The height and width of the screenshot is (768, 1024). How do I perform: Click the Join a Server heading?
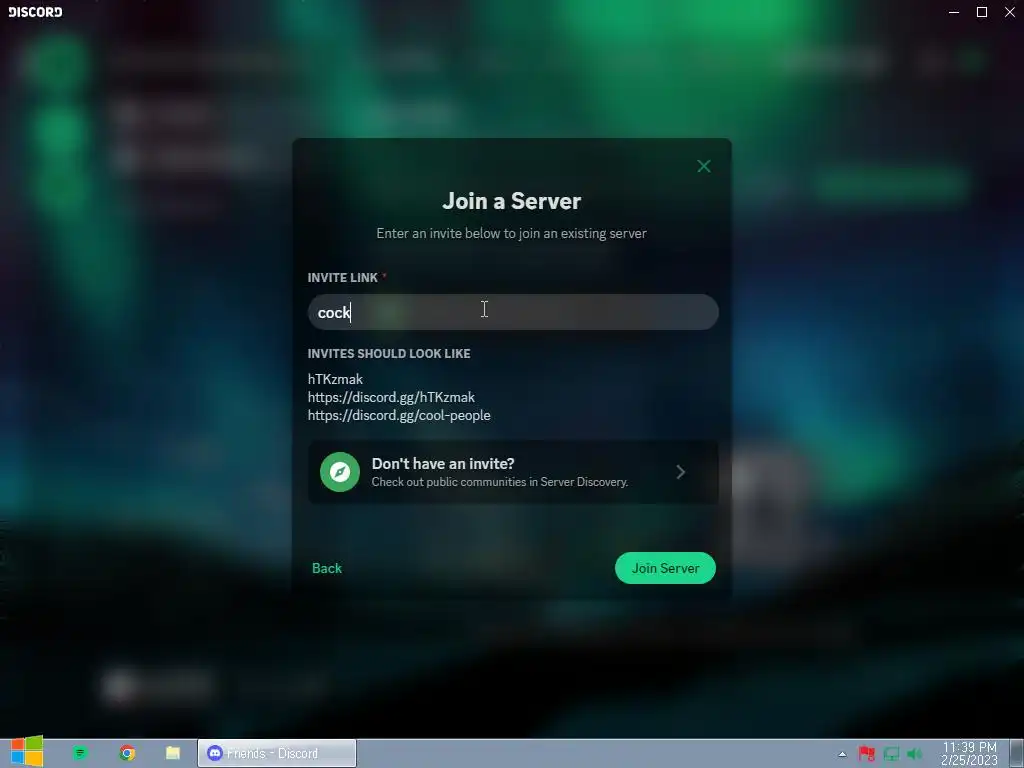coord(511,201)
